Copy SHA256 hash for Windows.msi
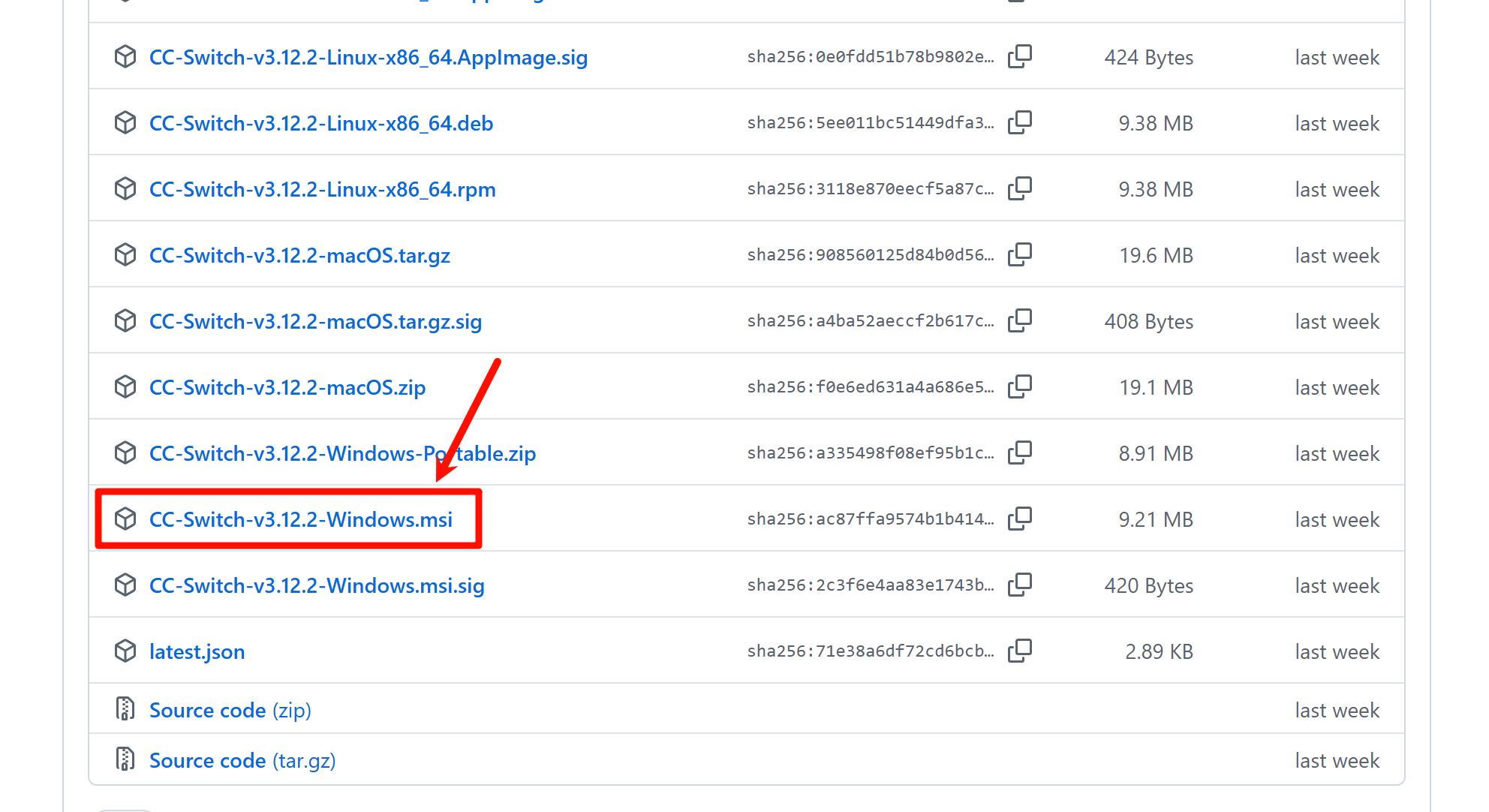 point(1019,519)
